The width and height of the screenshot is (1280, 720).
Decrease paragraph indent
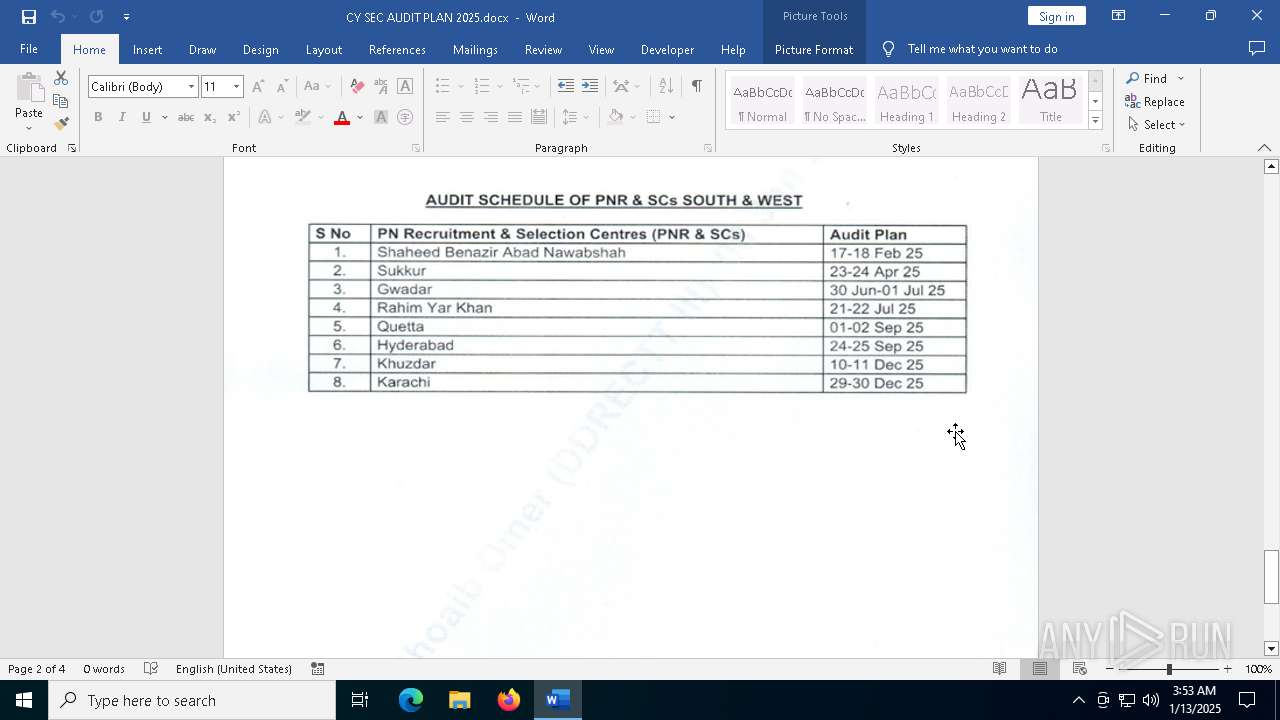[x=566, y=87]
